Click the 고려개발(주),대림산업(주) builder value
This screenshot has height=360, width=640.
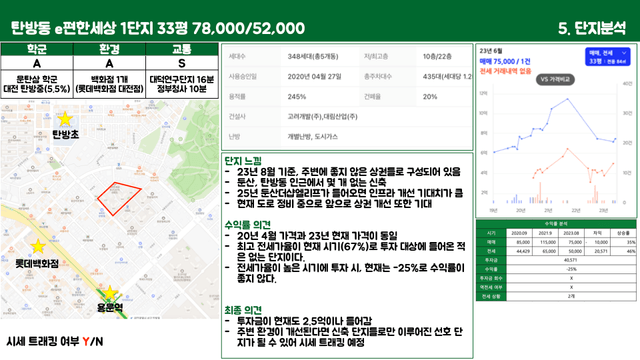[x=322, y=117]
